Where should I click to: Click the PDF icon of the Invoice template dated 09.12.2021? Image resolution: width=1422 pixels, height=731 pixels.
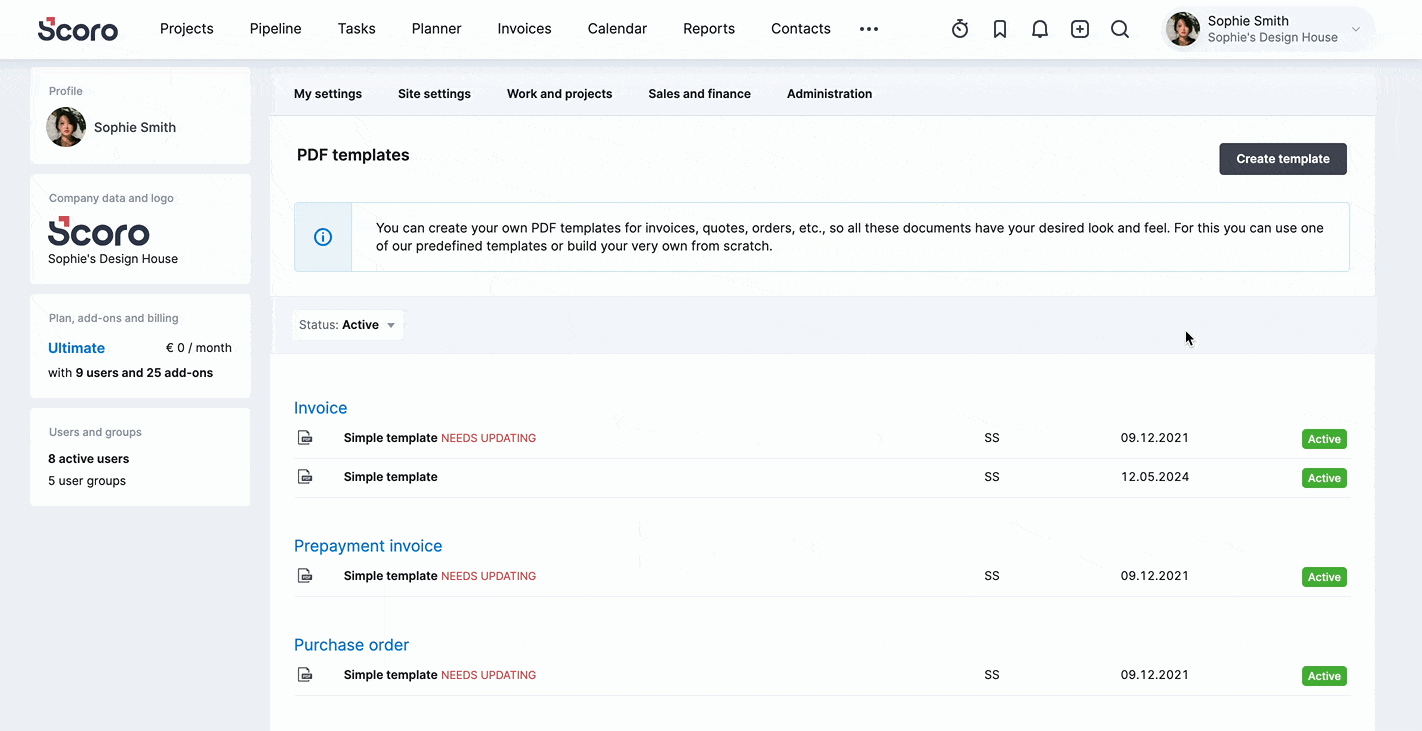click(305, 438)
